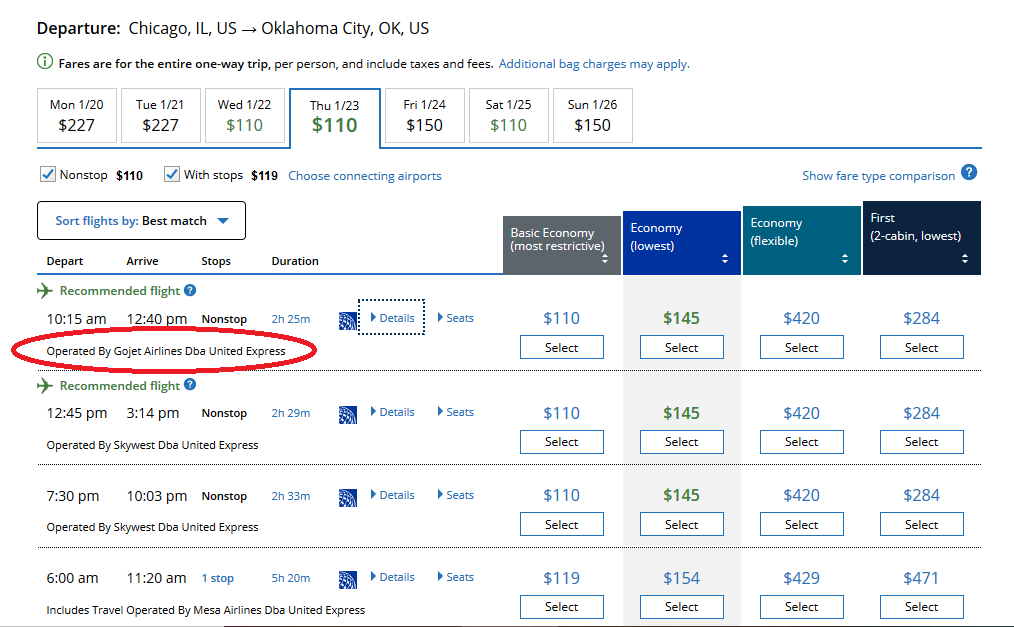This screenshot has height=627, width=1014.
Task: Click the Duration column header
Action: [x=295, y=261]
